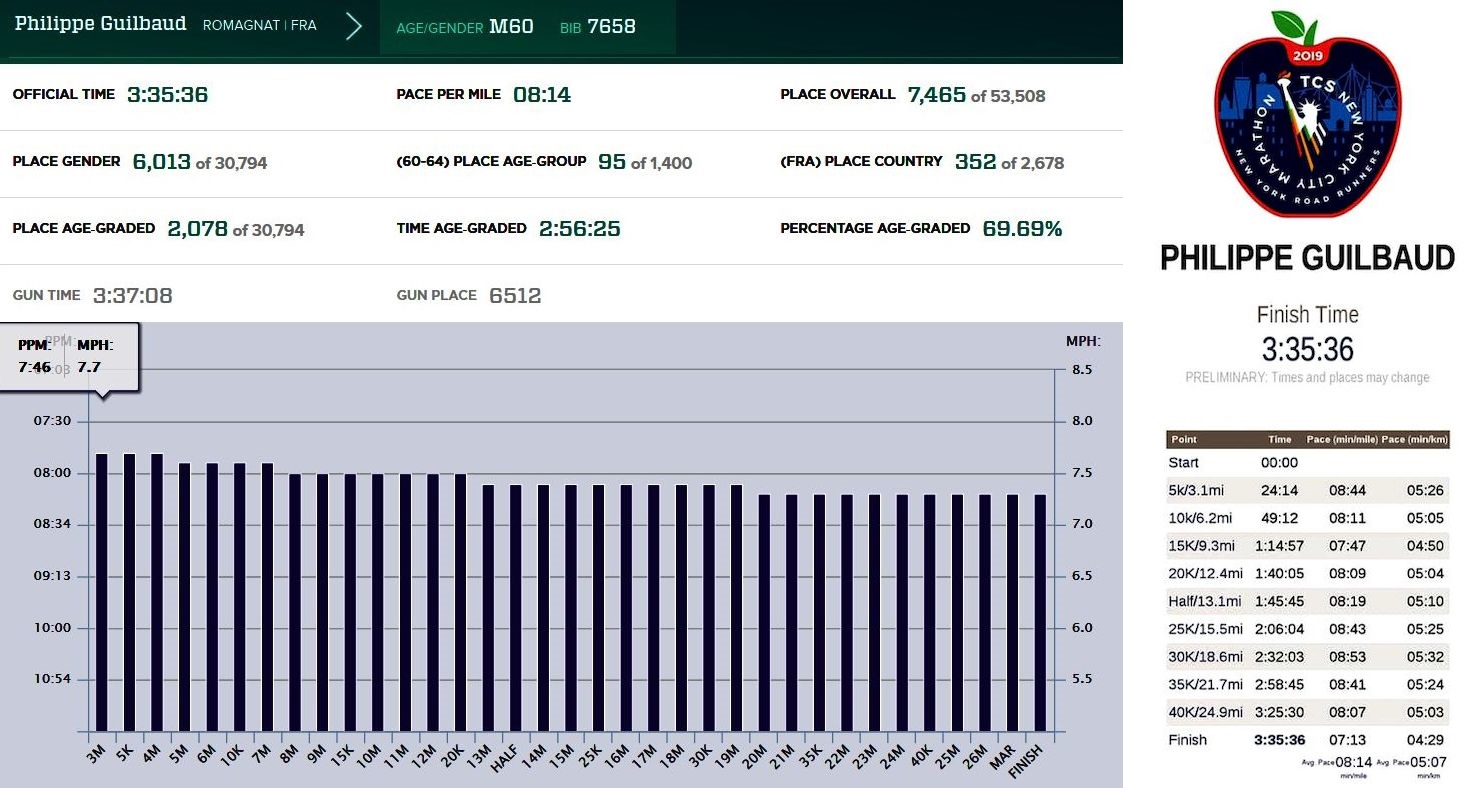This screenshot has width=1484, height=788.
Task: Click the gun time 3:37:08 value
Action: tap(132, 296)
